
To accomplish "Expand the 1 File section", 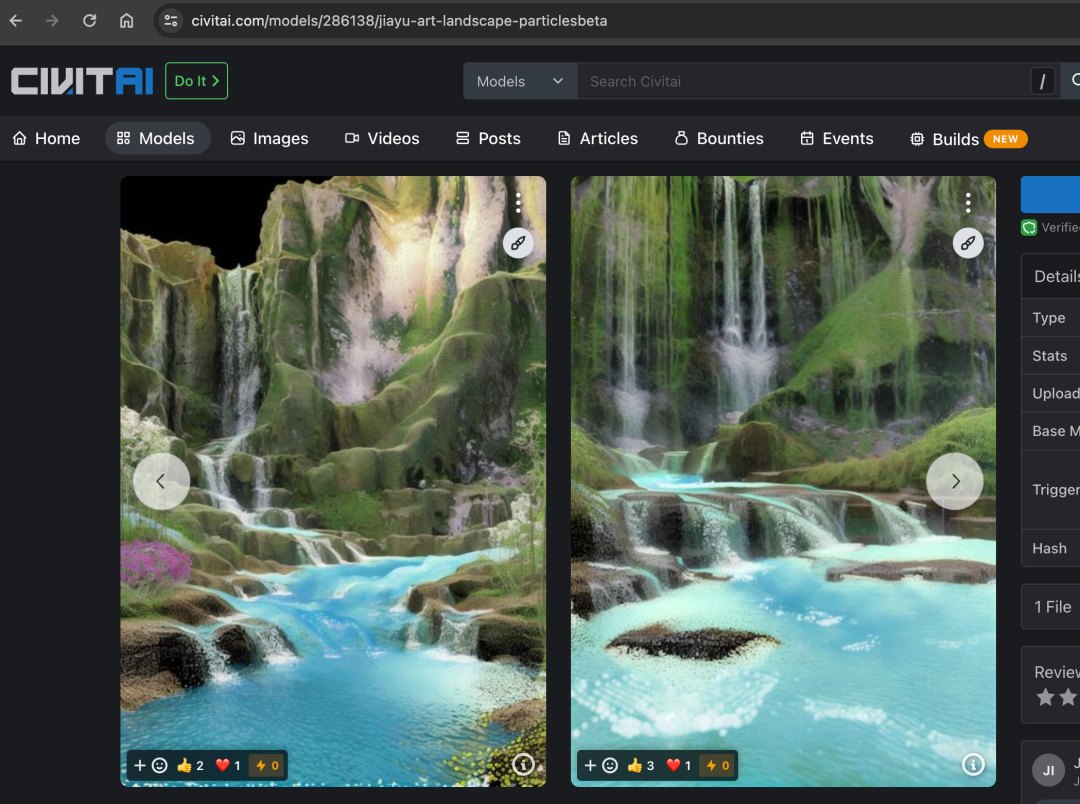I will (x=1051, y=607).
